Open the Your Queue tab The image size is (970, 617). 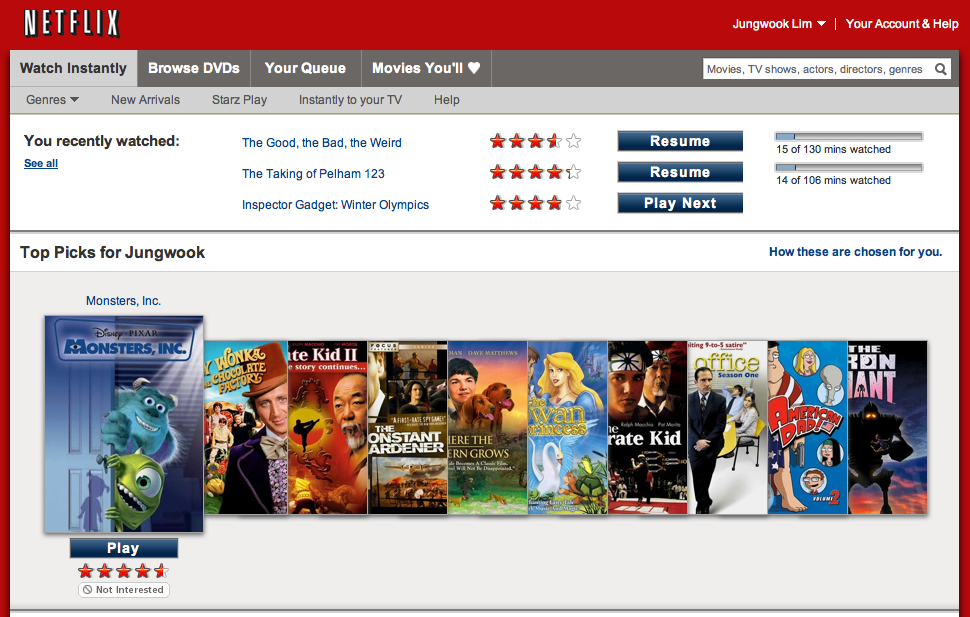(x=305, y=68)
